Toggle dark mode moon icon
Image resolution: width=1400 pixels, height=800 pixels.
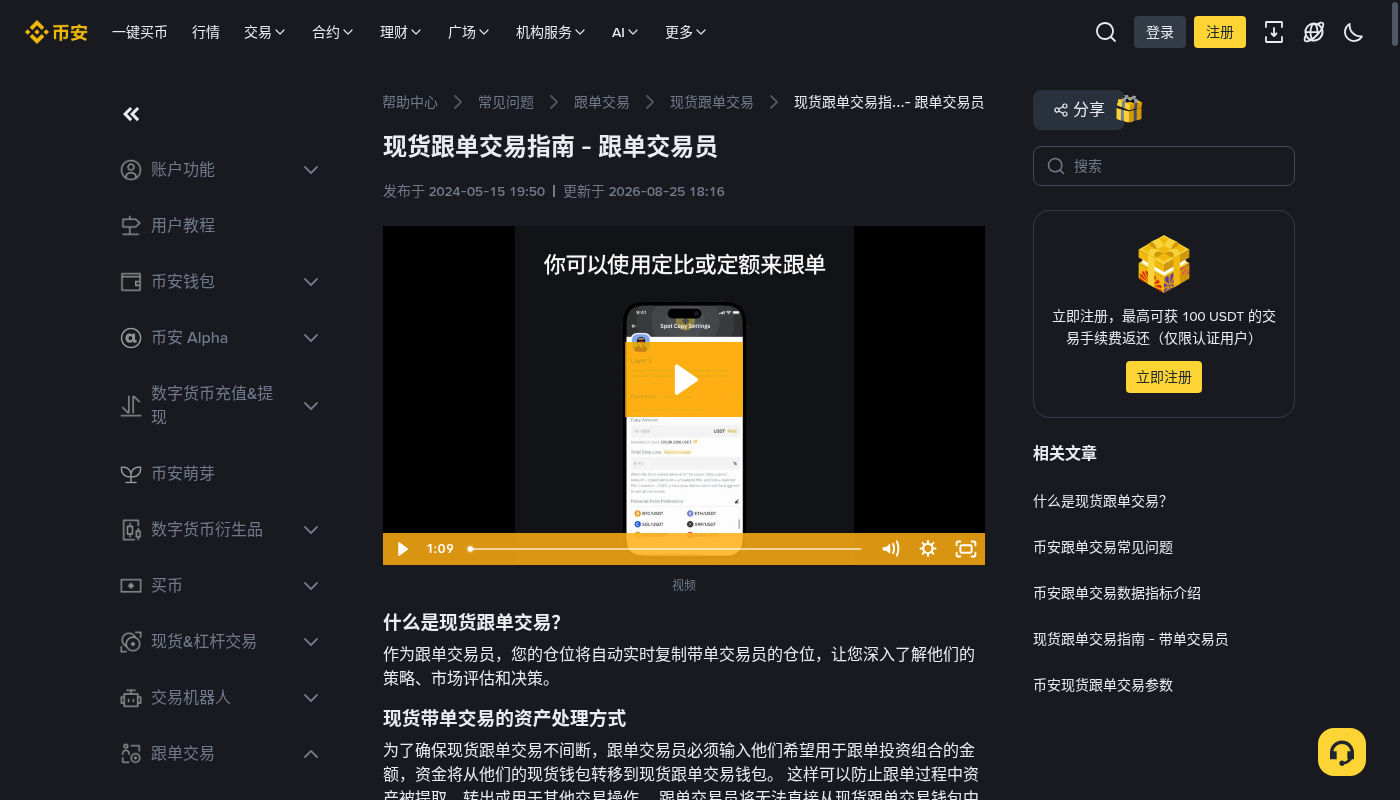click(1354, 32)
